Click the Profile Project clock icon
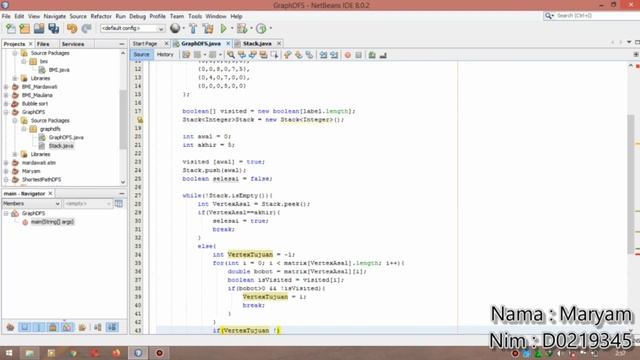The height and width of the screenshot is (360, 640). coord(261,28)
